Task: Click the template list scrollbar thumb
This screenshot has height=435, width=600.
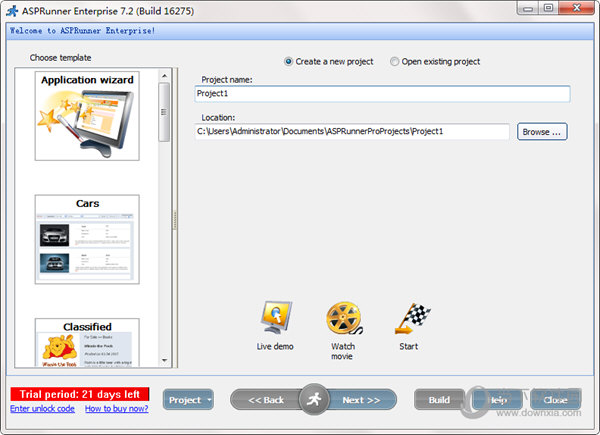Action: click(165, 112)
